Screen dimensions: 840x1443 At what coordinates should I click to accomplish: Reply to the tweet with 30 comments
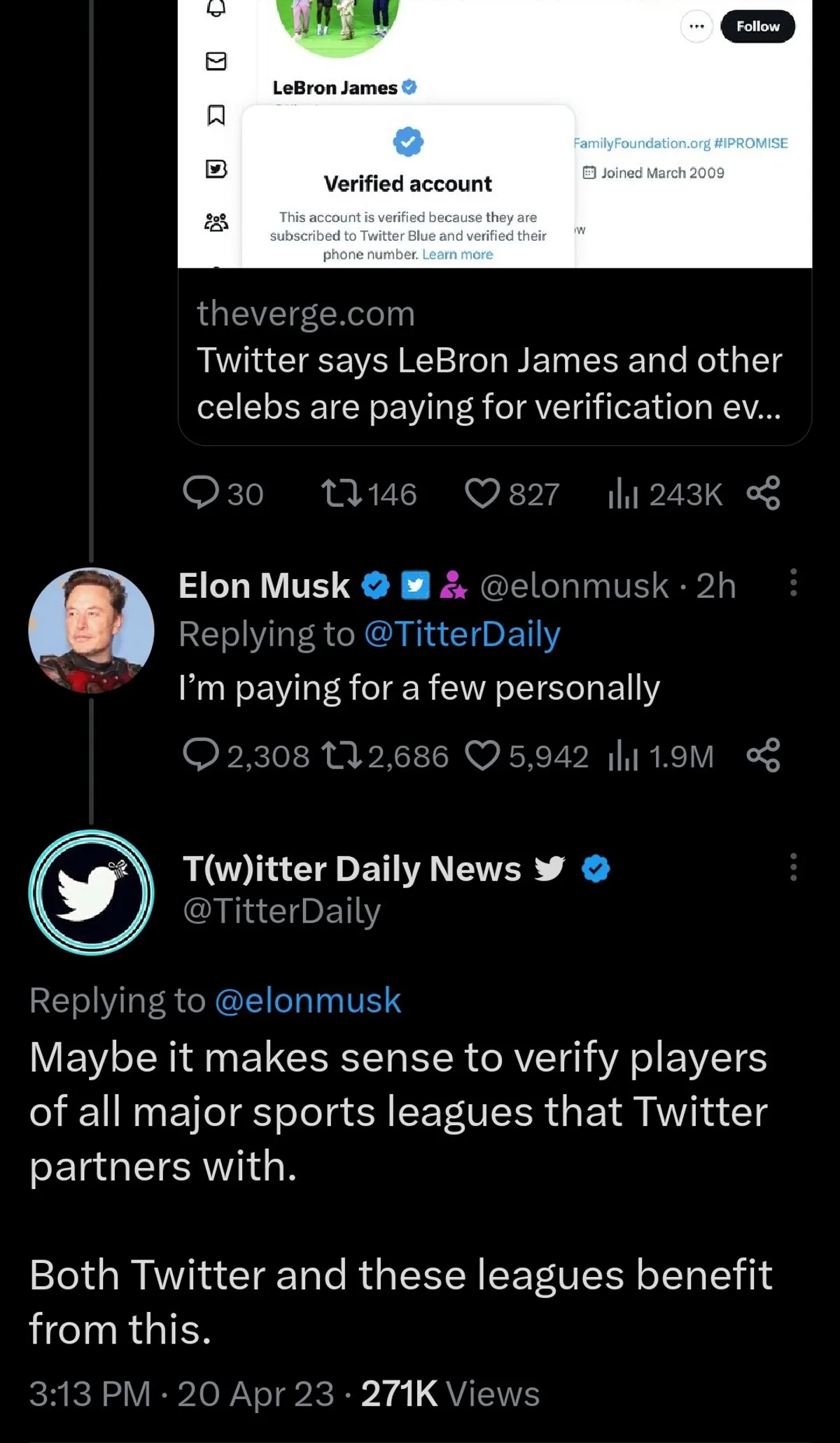click(201, 494)
